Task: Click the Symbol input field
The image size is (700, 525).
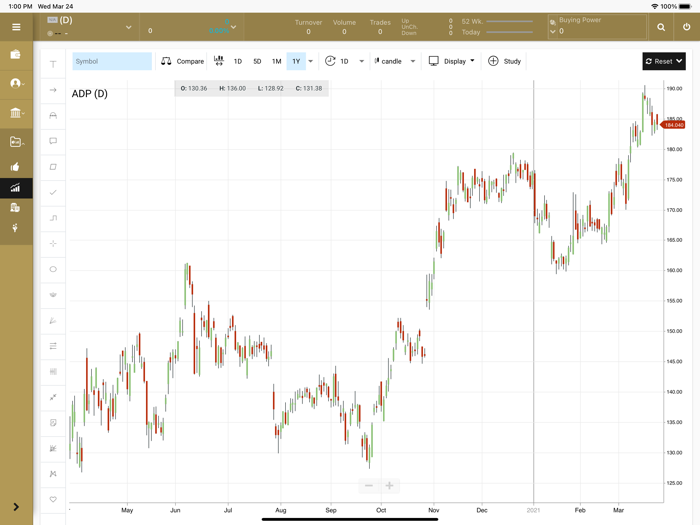Action: coord(112,61)
